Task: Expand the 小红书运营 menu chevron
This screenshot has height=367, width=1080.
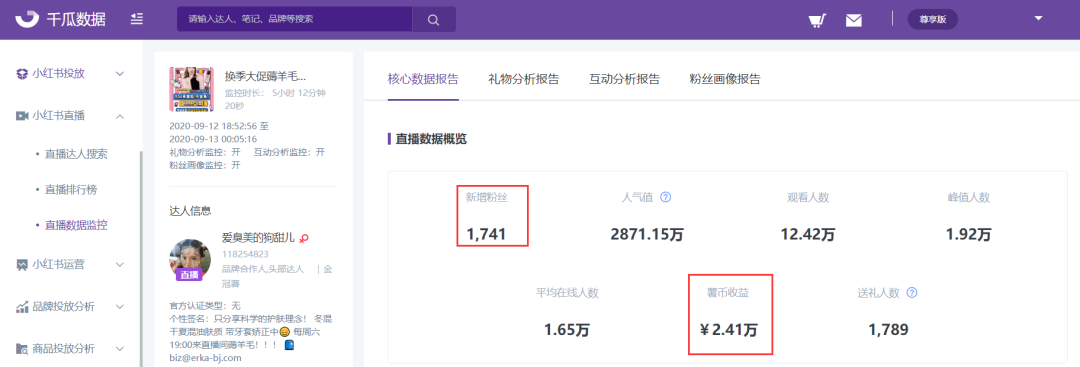Action: 120,264
